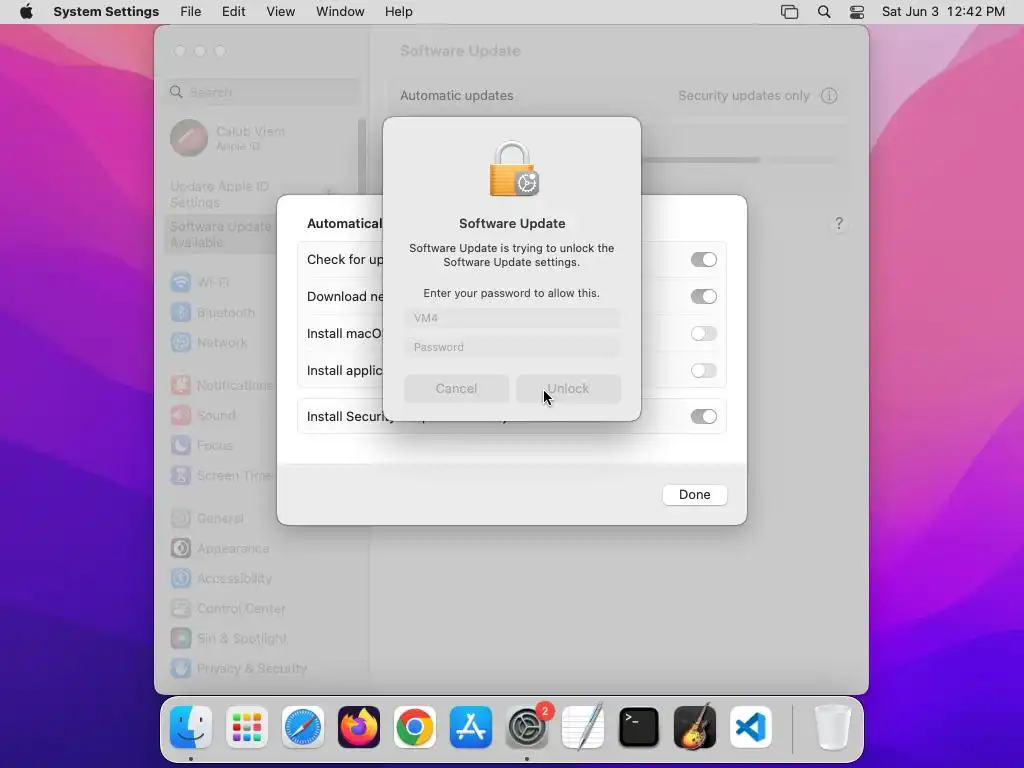Viewport: 1024px width, 768px height.
Task: Click the Unlock button
Action: click(568, 389)
